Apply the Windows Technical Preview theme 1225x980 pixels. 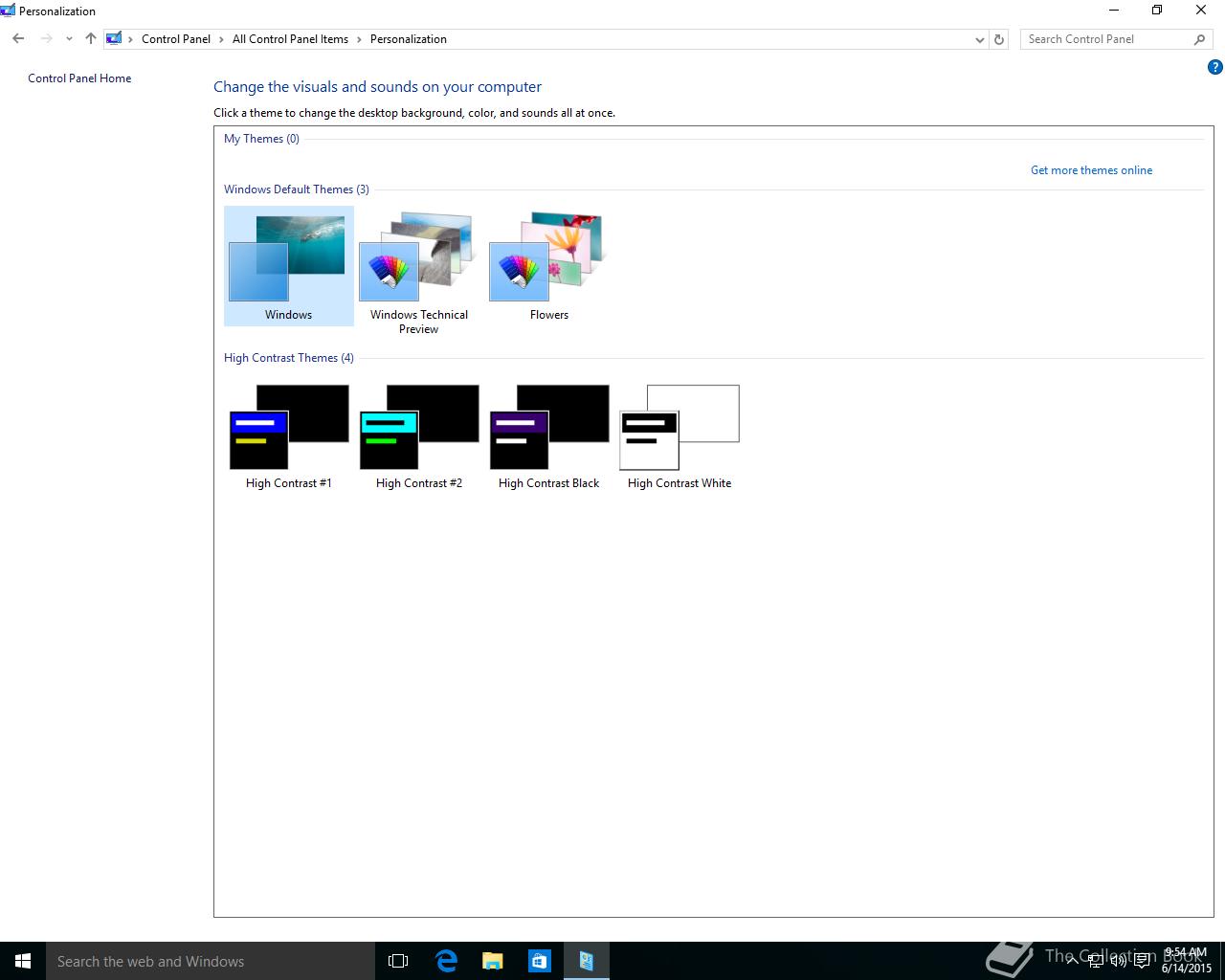point(418,273)
